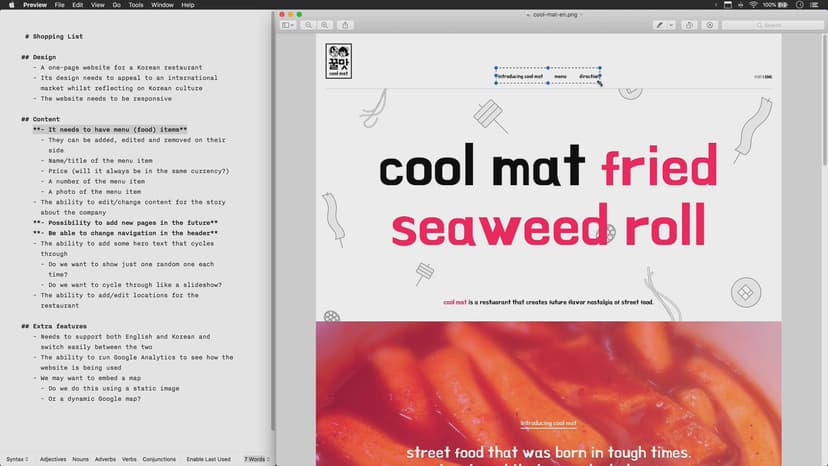Image resolution: width=828 pixels, height=466 pixels.
Task: Open the pen tool options arrow
Action: pyautogui.click(x=672, y=25)
